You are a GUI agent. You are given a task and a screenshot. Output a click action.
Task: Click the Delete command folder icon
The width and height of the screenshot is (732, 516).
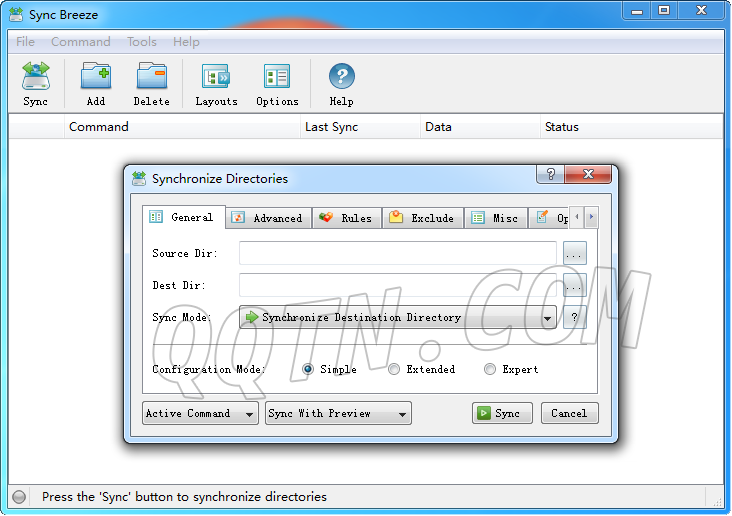[151, 77]
